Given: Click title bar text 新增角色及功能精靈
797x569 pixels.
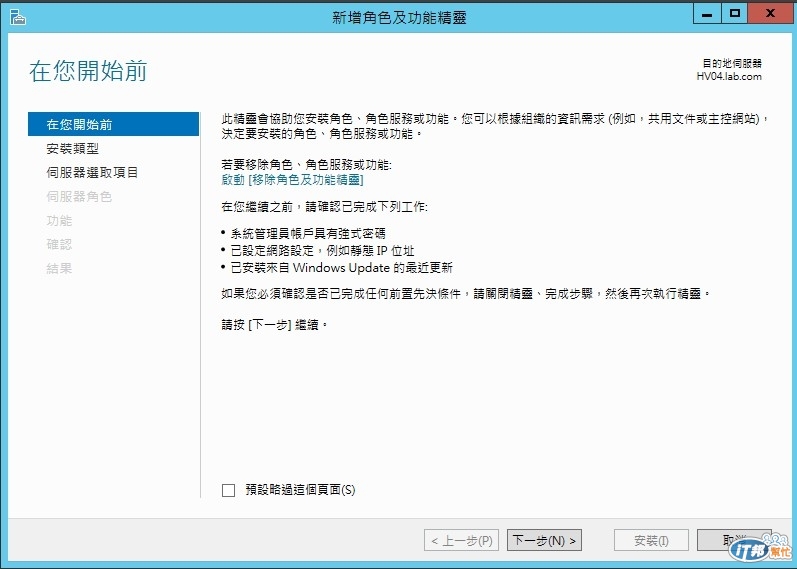Looking at the screenshot, I should (x=399, y=18).
